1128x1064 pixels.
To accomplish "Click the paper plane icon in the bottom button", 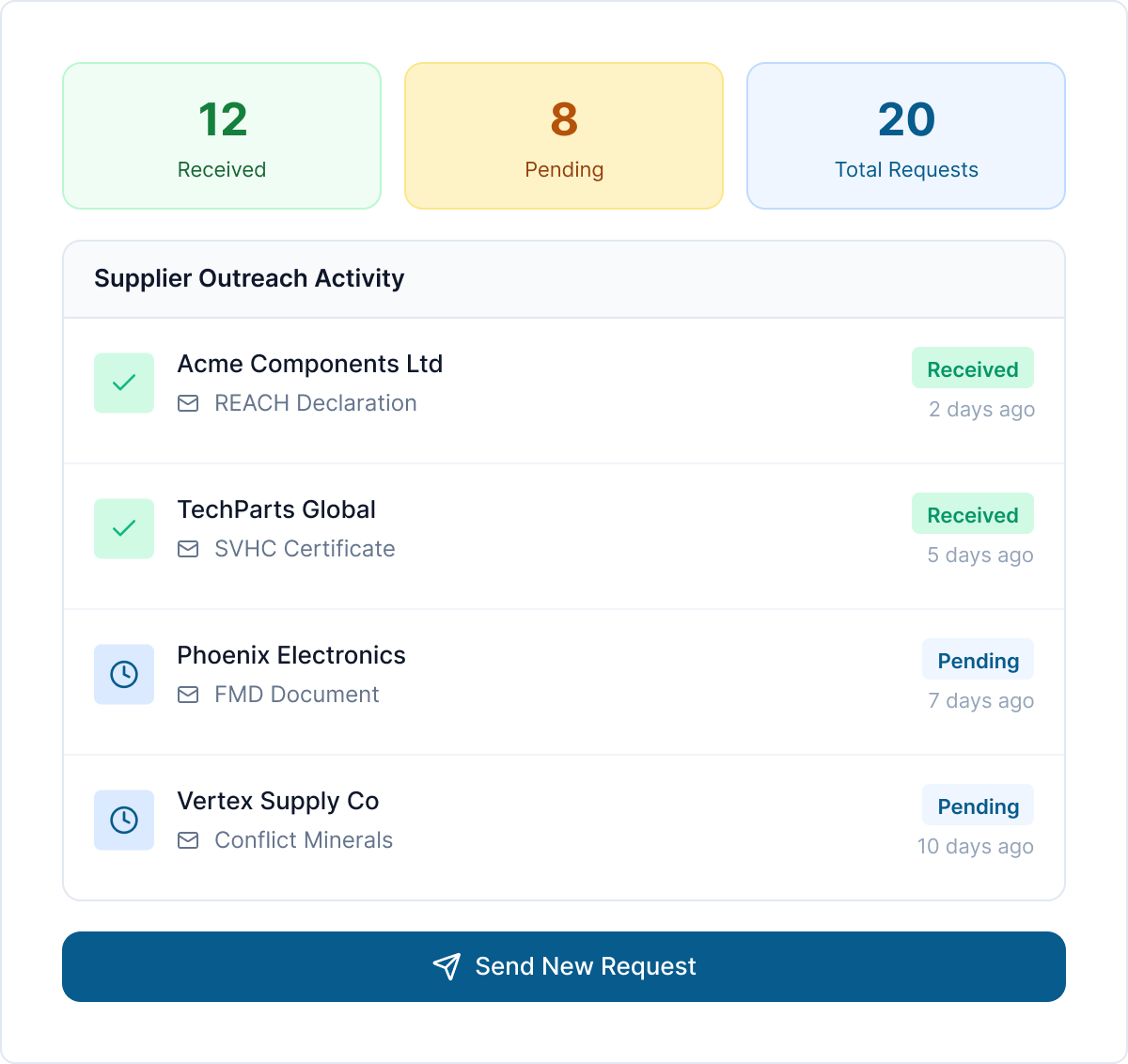I will [446, 966].
